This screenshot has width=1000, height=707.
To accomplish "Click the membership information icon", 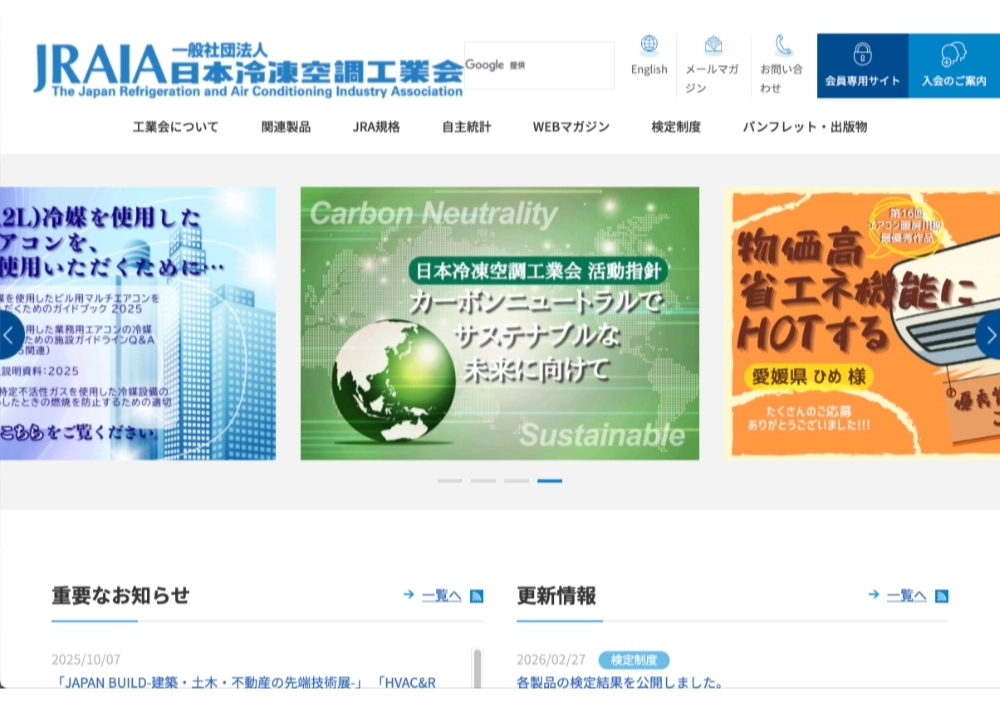I will [954, 54].
